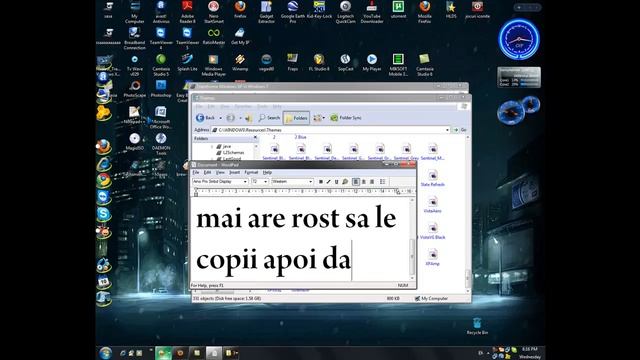Viewport: 640px width, 360px height.
Task: Click the Search button in Explorer toolbar
Action: [269, 118]
